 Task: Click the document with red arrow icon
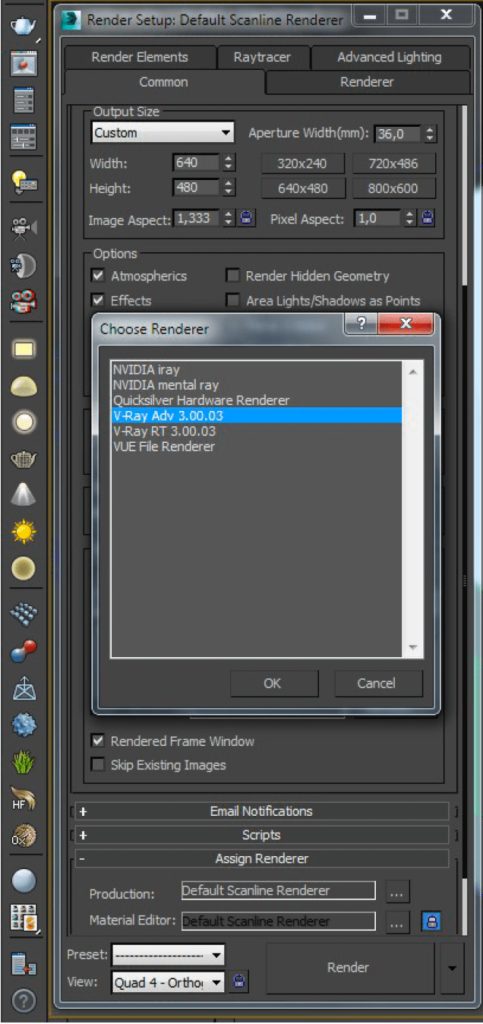coord(23,963)
